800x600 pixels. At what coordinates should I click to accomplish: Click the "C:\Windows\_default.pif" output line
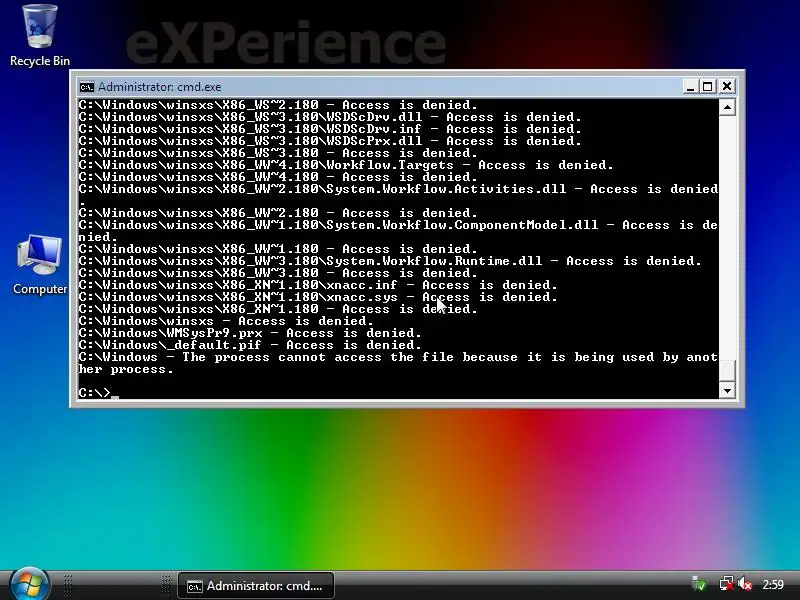pyautogui.click(x=250, y=345)
